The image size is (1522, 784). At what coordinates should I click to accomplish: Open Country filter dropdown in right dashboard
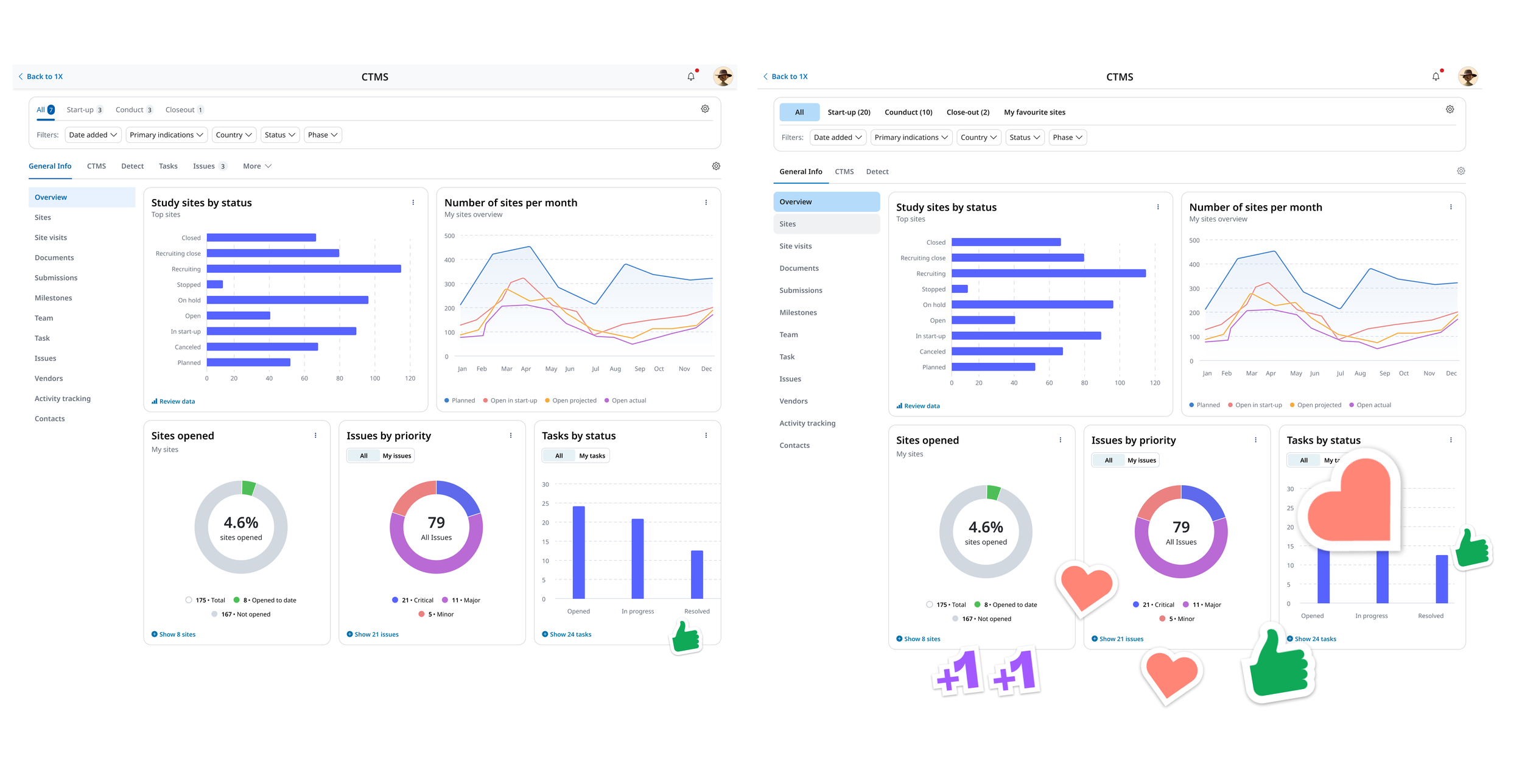978,138
